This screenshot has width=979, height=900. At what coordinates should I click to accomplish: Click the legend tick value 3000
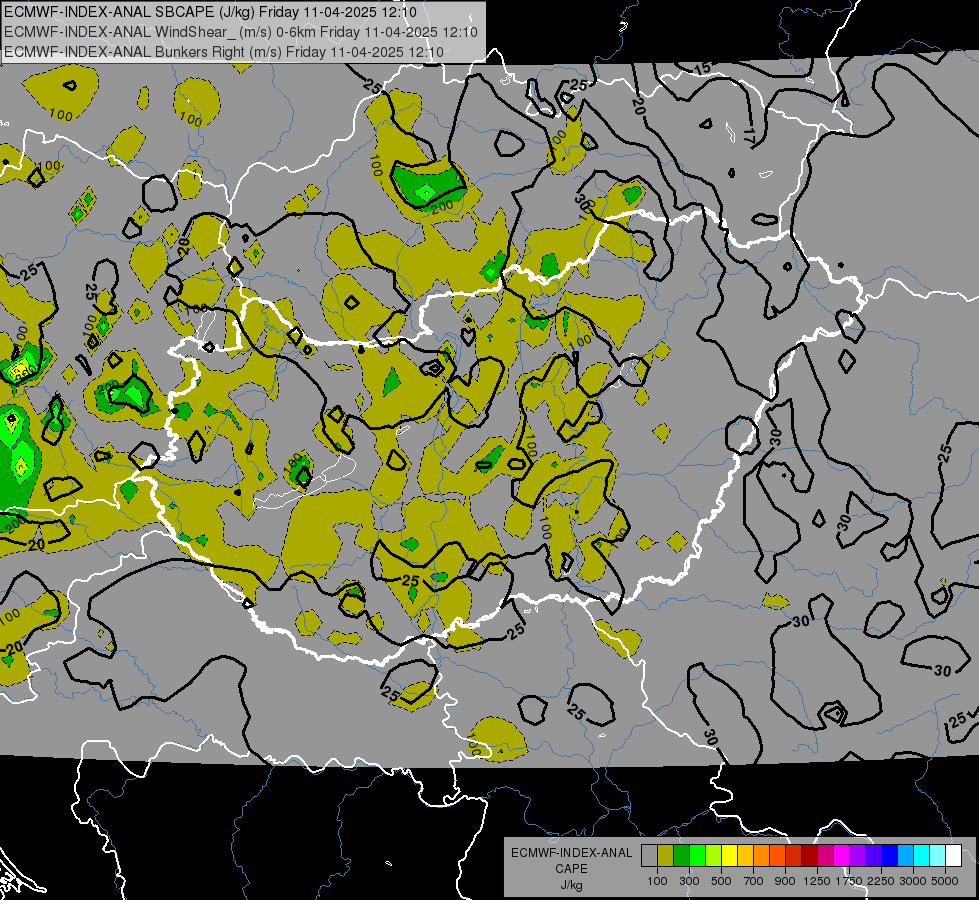(913, 881)
